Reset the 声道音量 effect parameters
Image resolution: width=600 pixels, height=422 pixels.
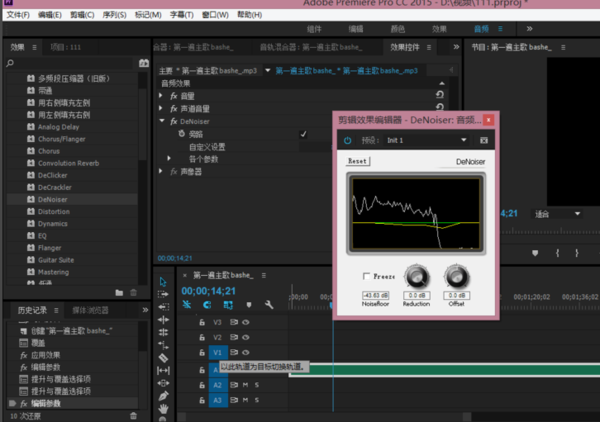tap(440, 107)
